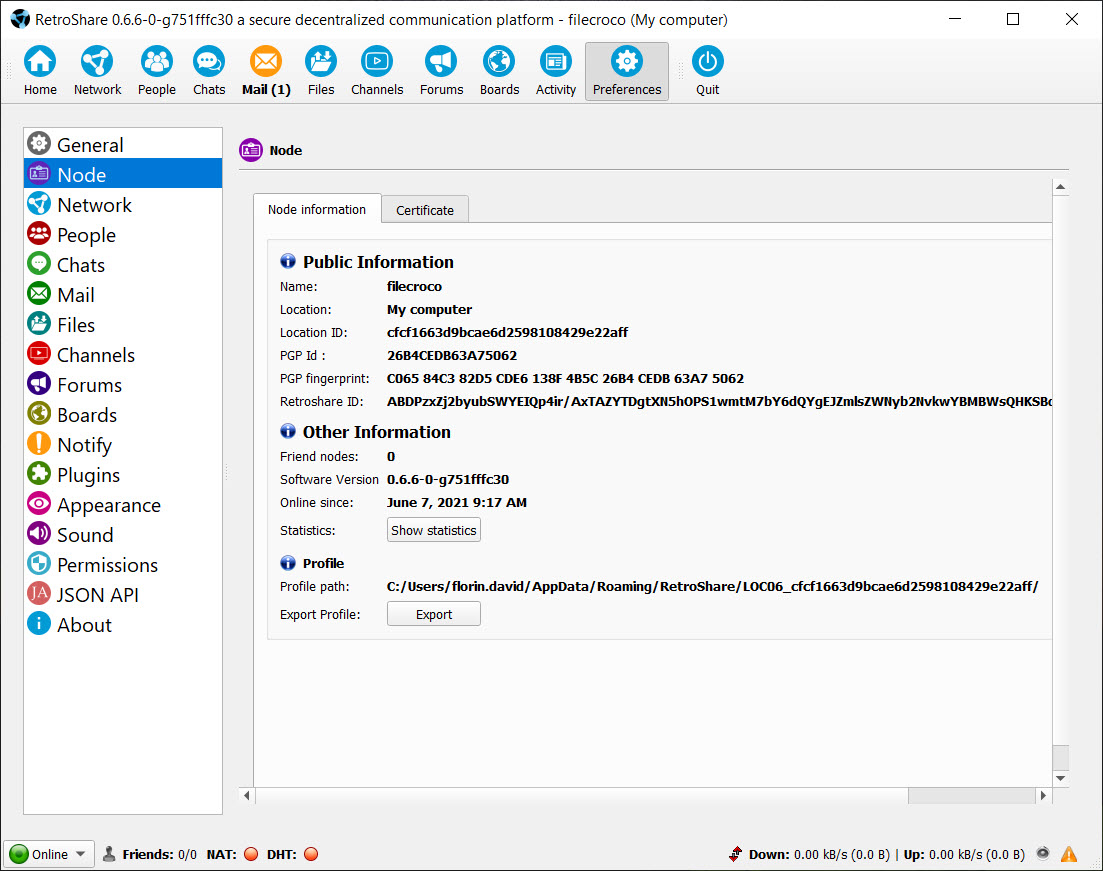Click the status bar gray round icon
The image size is (1103, 871).
1043,853
